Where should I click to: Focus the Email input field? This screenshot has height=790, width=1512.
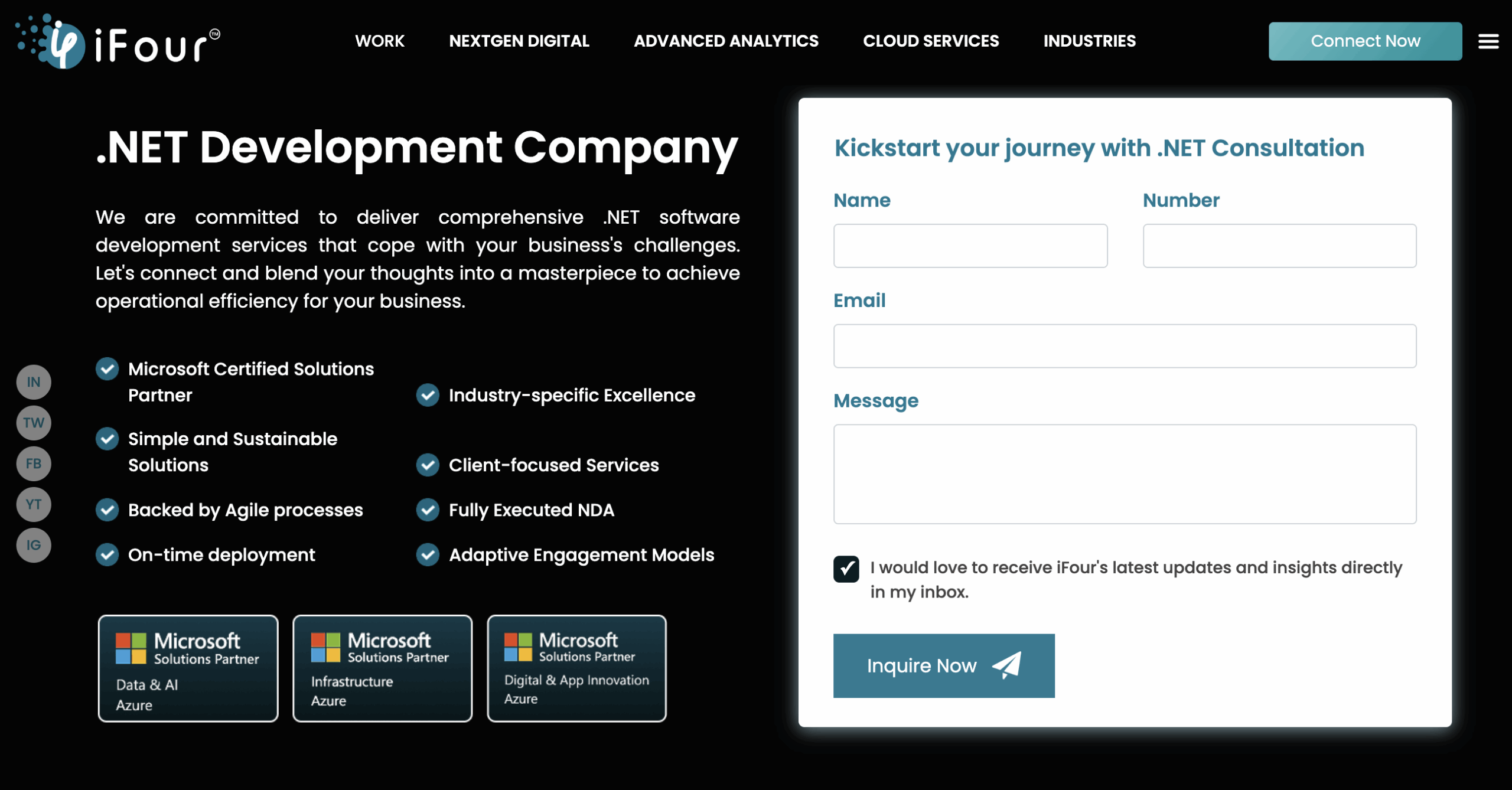[1125, 346]
